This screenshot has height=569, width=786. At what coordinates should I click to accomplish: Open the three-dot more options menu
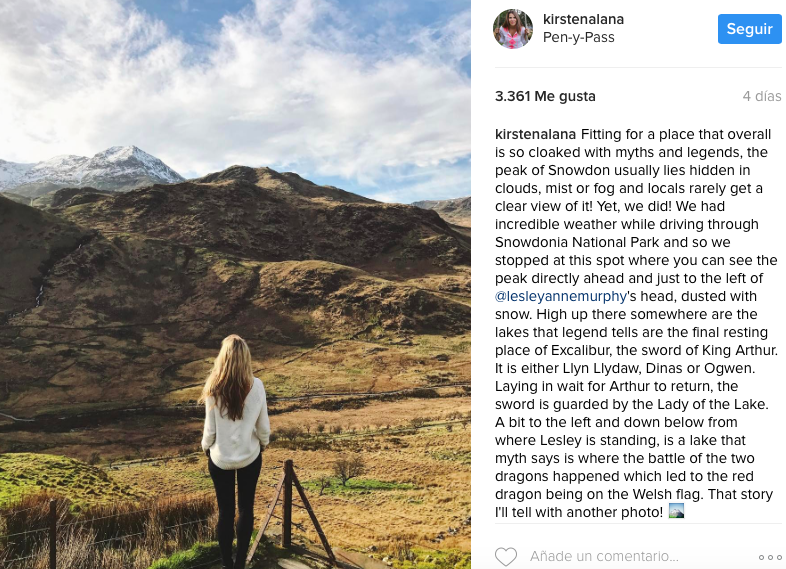coord(770,557)
